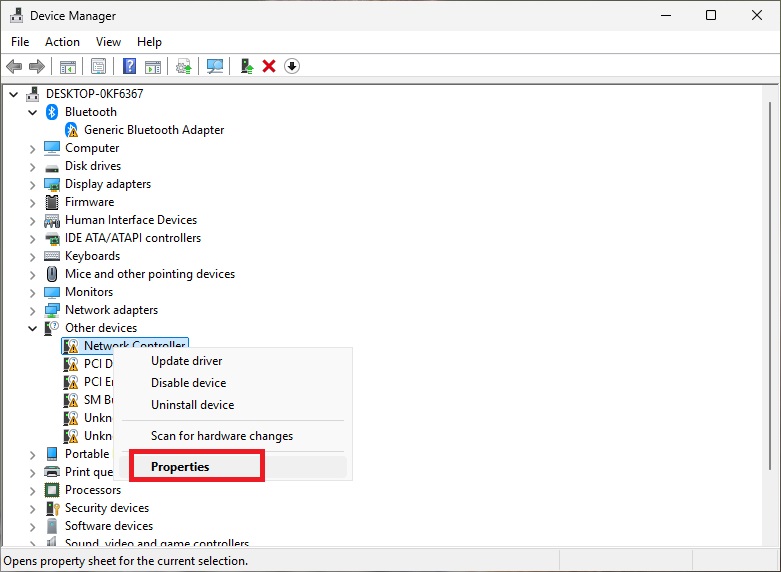The image size is (781, 572).
Task: Click the Keyboards category icon
Action: click(52, 256)
